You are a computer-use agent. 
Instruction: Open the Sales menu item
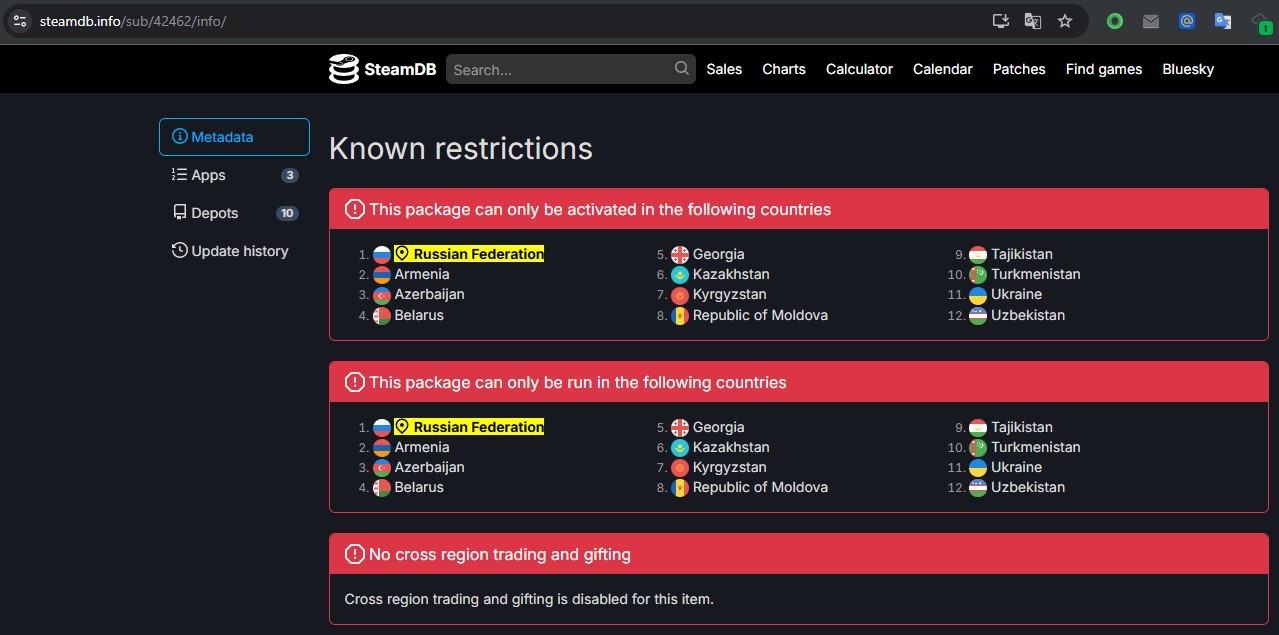pyautogui.click(x=724, y=69)
